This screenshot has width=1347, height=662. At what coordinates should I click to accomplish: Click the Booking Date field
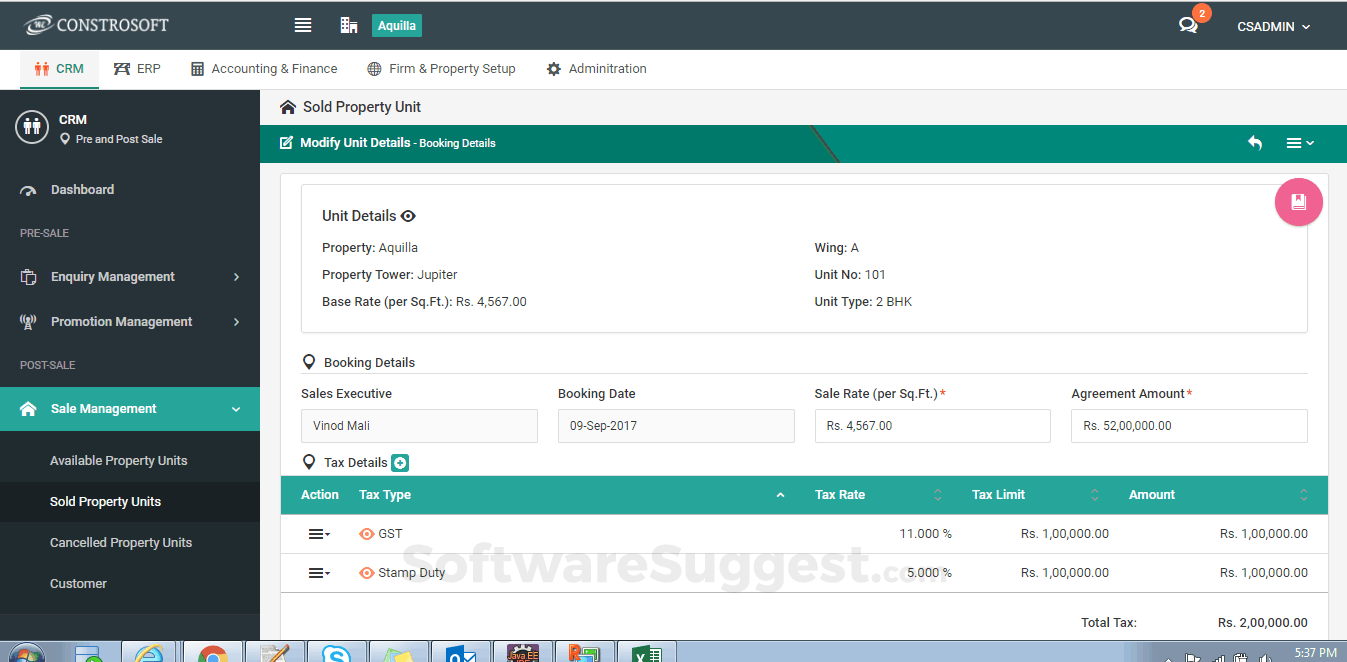676,425
